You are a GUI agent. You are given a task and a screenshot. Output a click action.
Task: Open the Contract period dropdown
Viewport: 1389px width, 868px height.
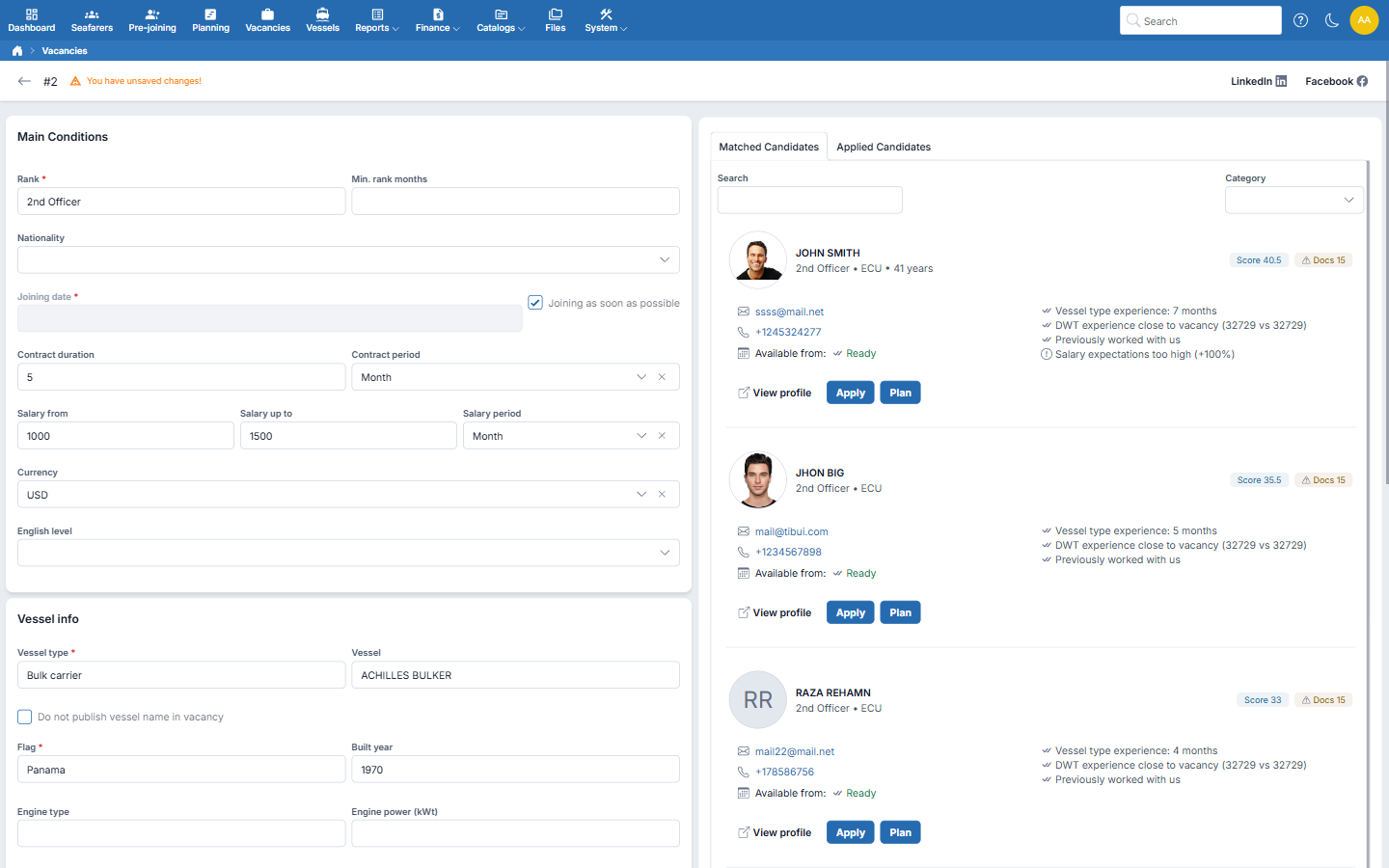coord(641,377)
